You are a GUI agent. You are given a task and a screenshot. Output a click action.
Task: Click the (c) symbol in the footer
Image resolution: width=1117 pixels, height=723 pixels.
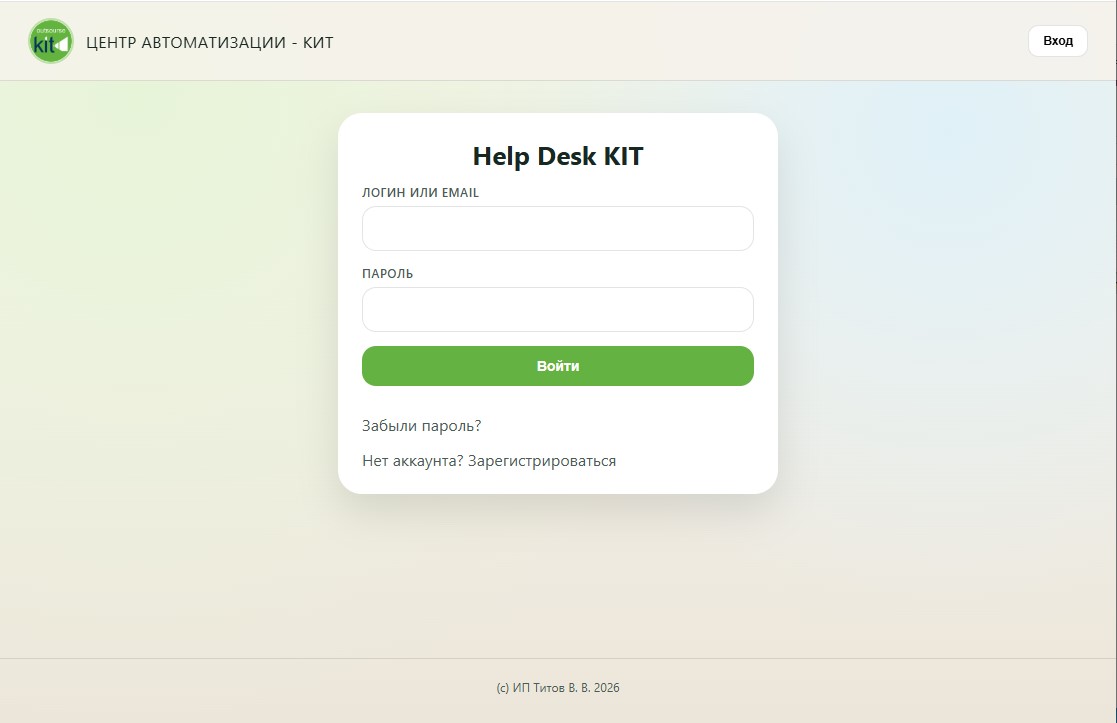502,688
